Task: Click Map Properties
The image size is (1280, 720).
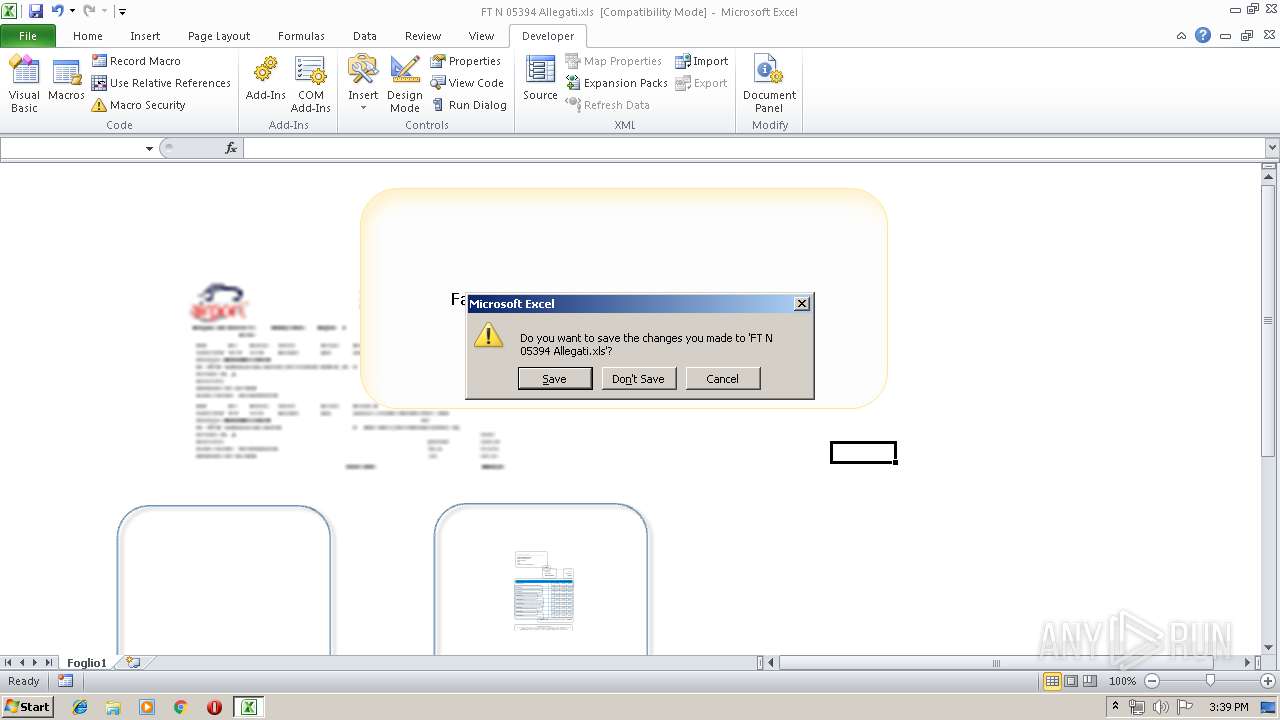Action: coord(613,61)
